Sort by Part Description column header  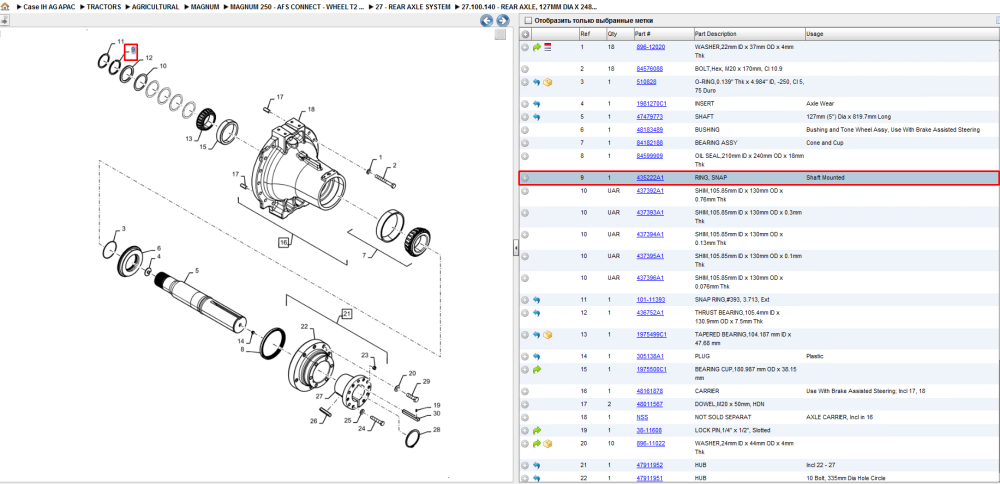715,34
